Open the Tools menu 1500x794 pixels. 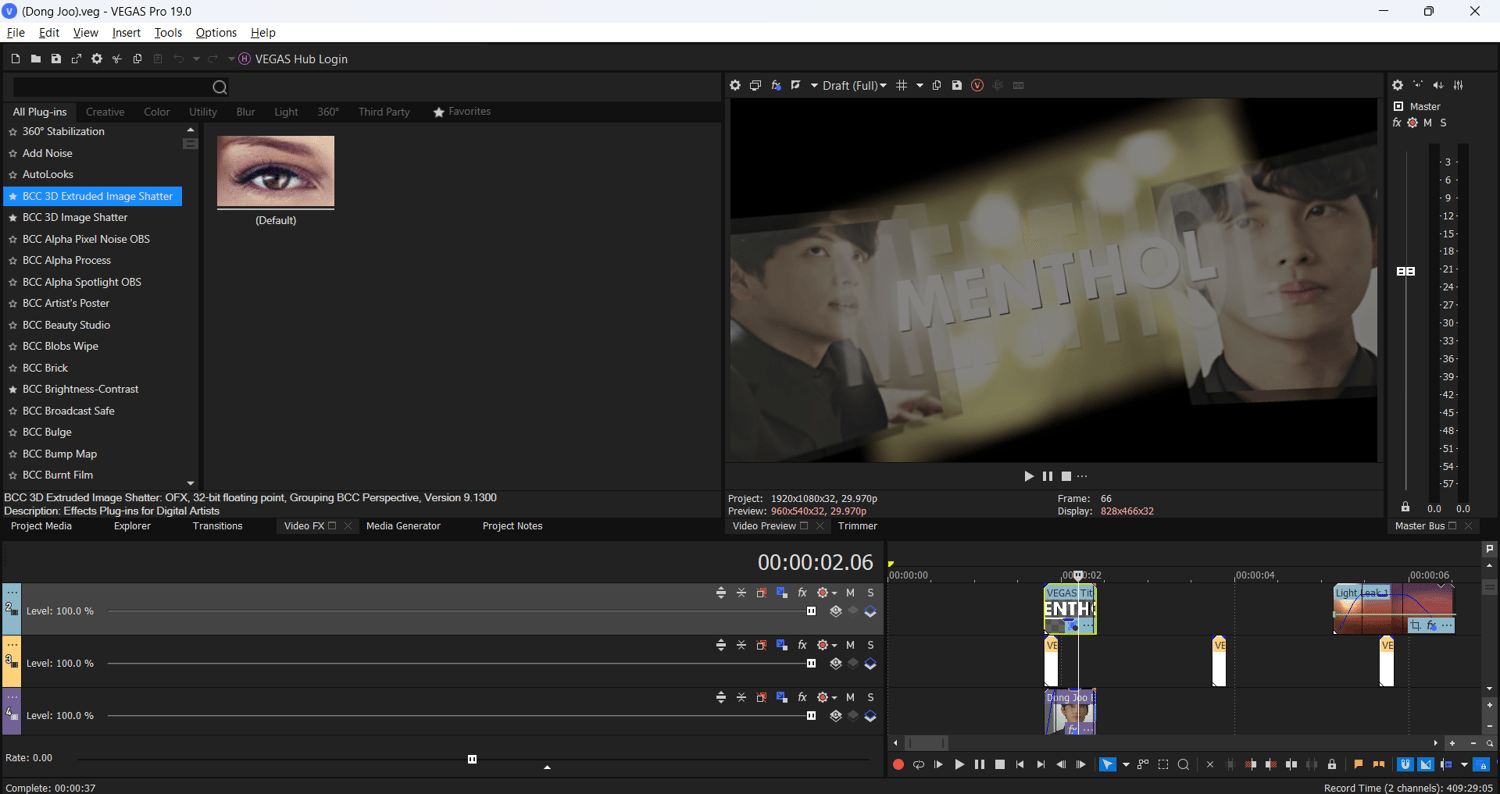[167, 33]
